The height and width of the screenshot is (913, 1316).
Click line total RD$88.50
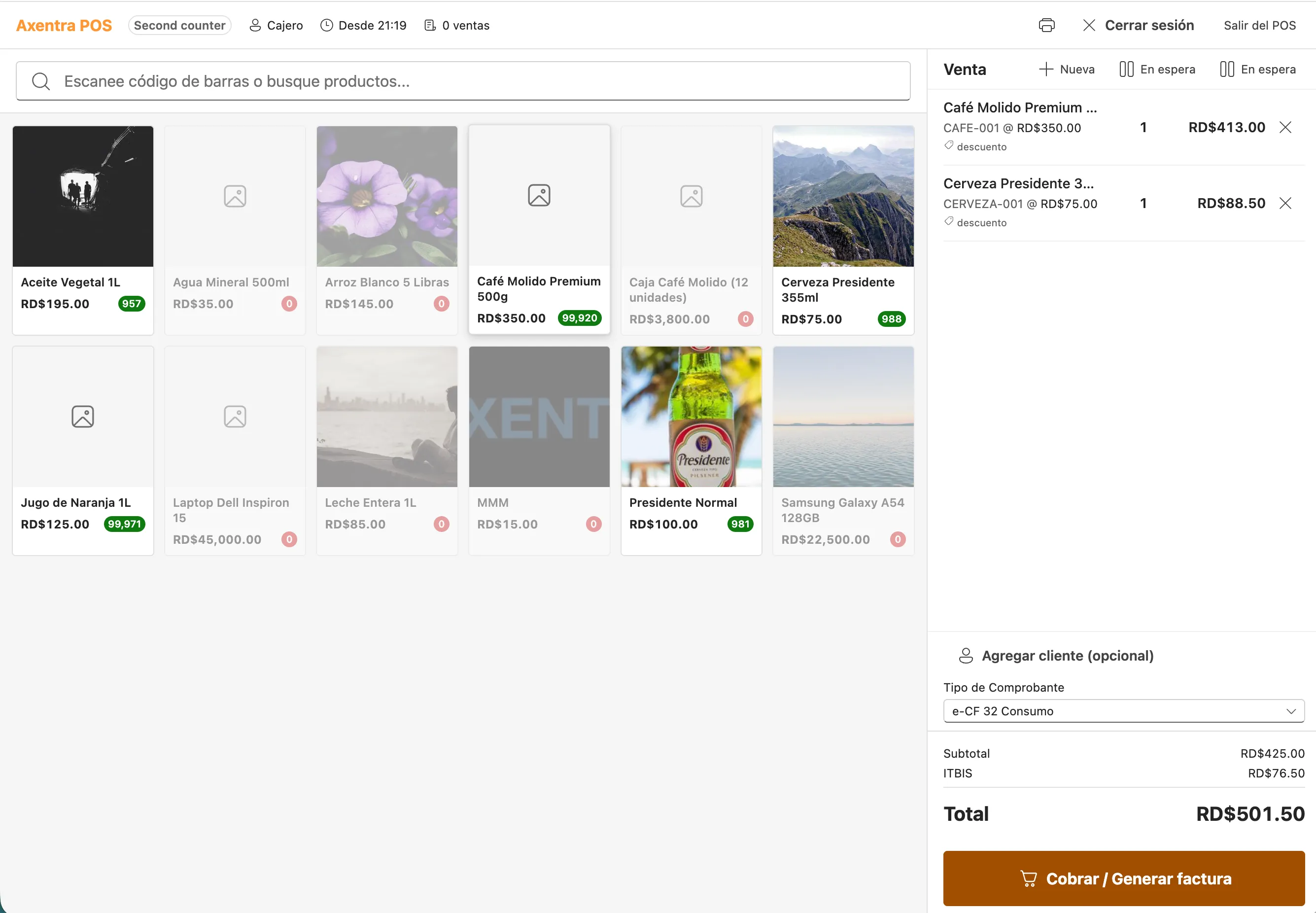click(x=1231, y=203)
